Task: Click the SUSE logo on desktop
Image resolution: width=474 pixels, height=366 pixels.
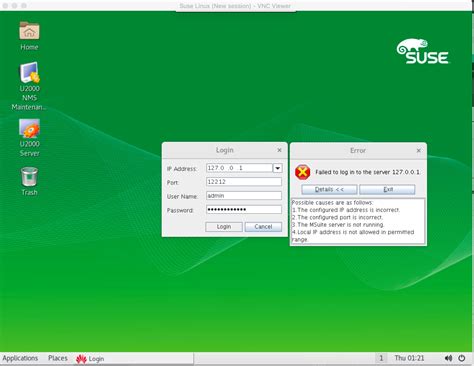Action: [x=423, y=51]
